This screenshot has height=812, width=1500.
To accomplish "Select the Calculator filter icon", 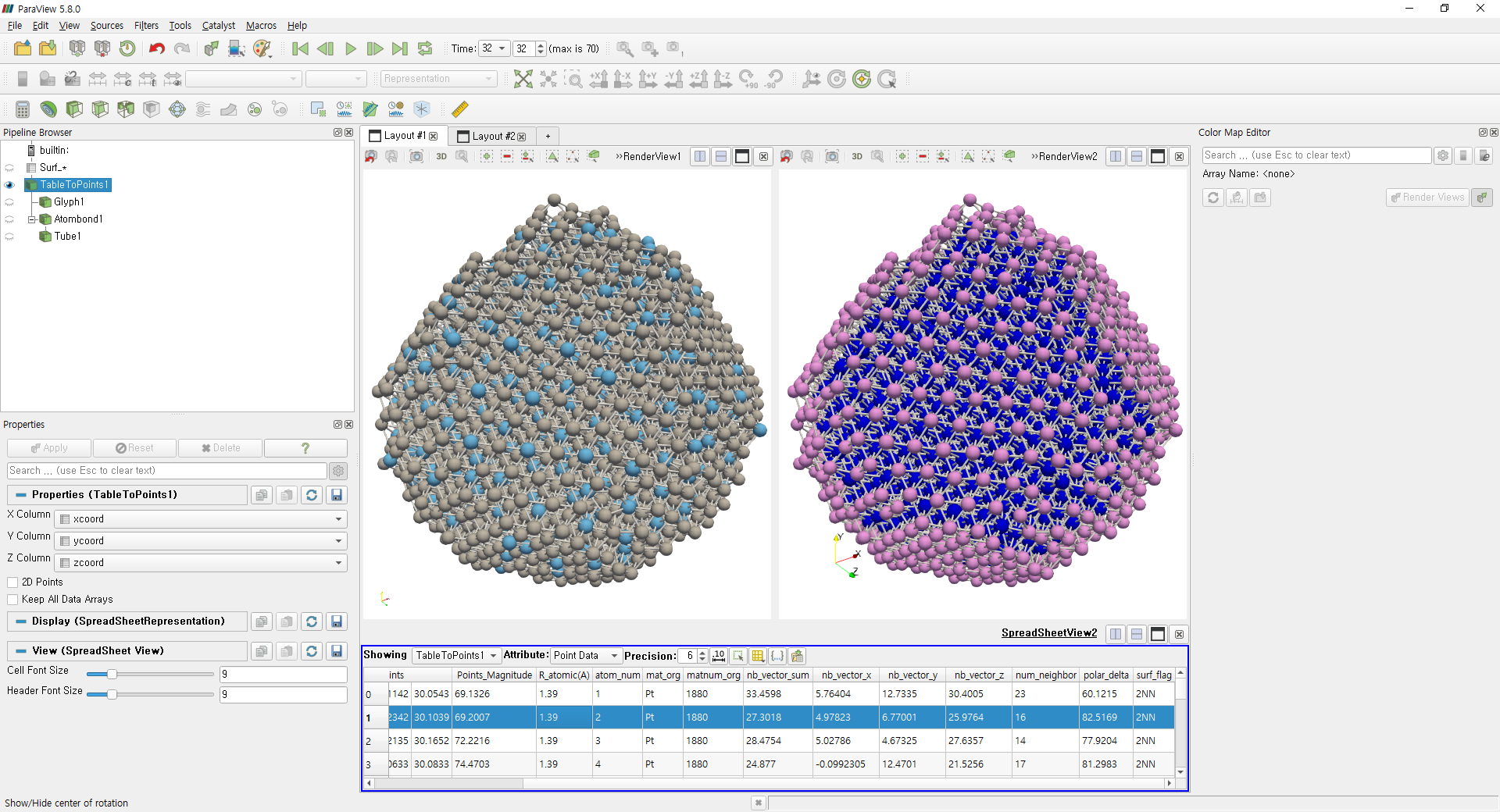I will click(x=23, y=109).
